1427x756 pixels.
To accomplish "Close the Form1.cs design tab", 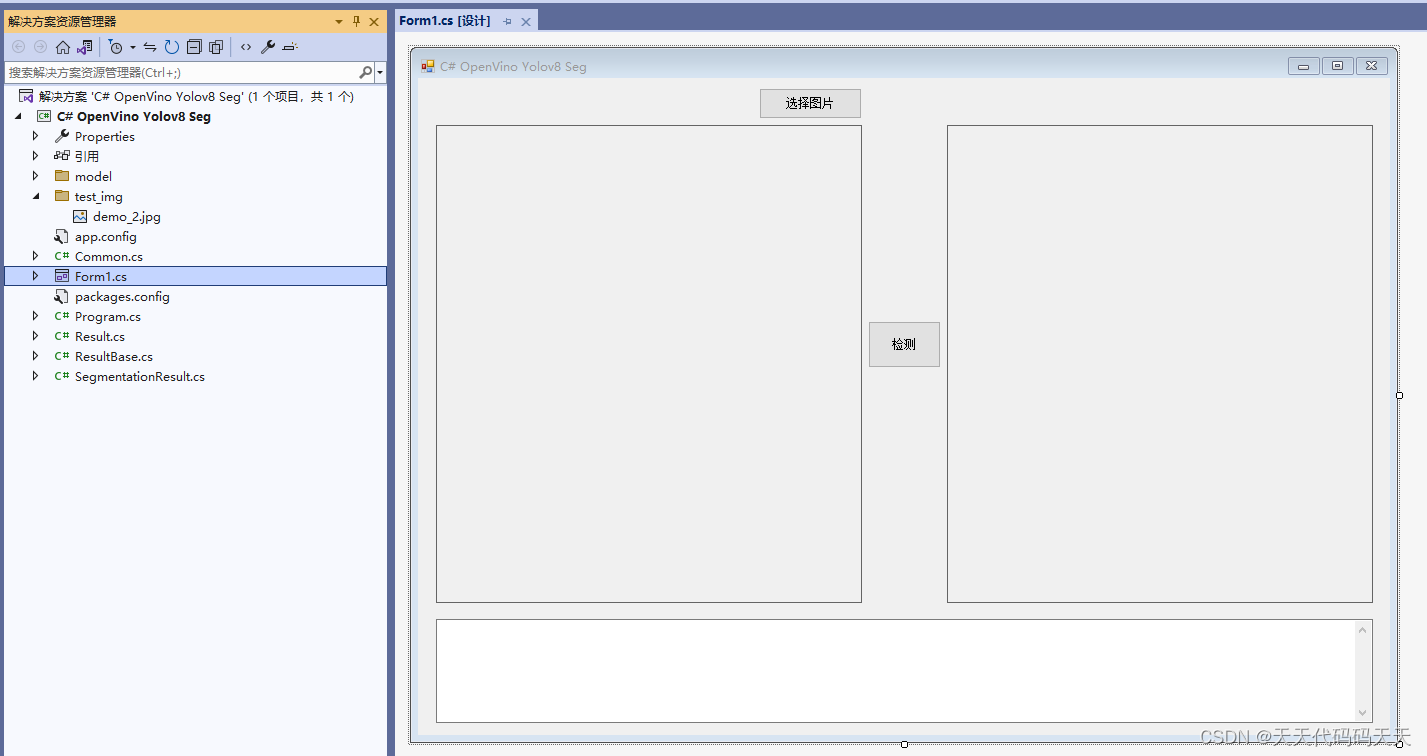I will [x=526, y=21].
